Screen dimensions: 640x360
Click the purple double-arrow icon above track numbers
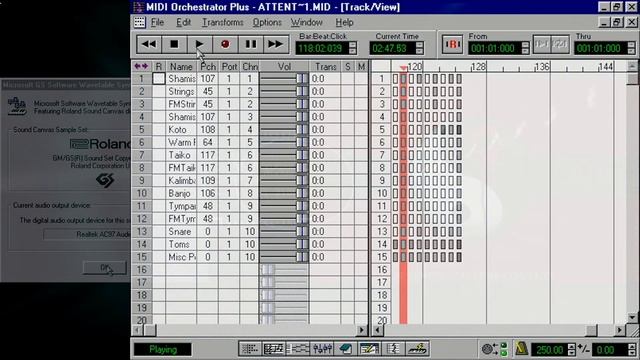tap(141, 66)
